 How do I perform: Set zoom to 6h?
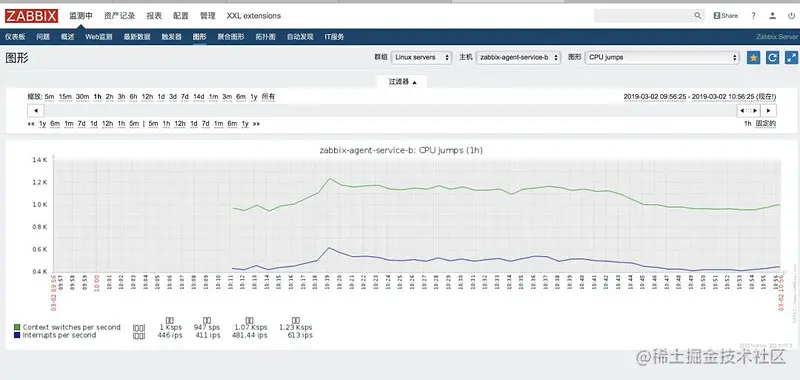coord(133,96)
